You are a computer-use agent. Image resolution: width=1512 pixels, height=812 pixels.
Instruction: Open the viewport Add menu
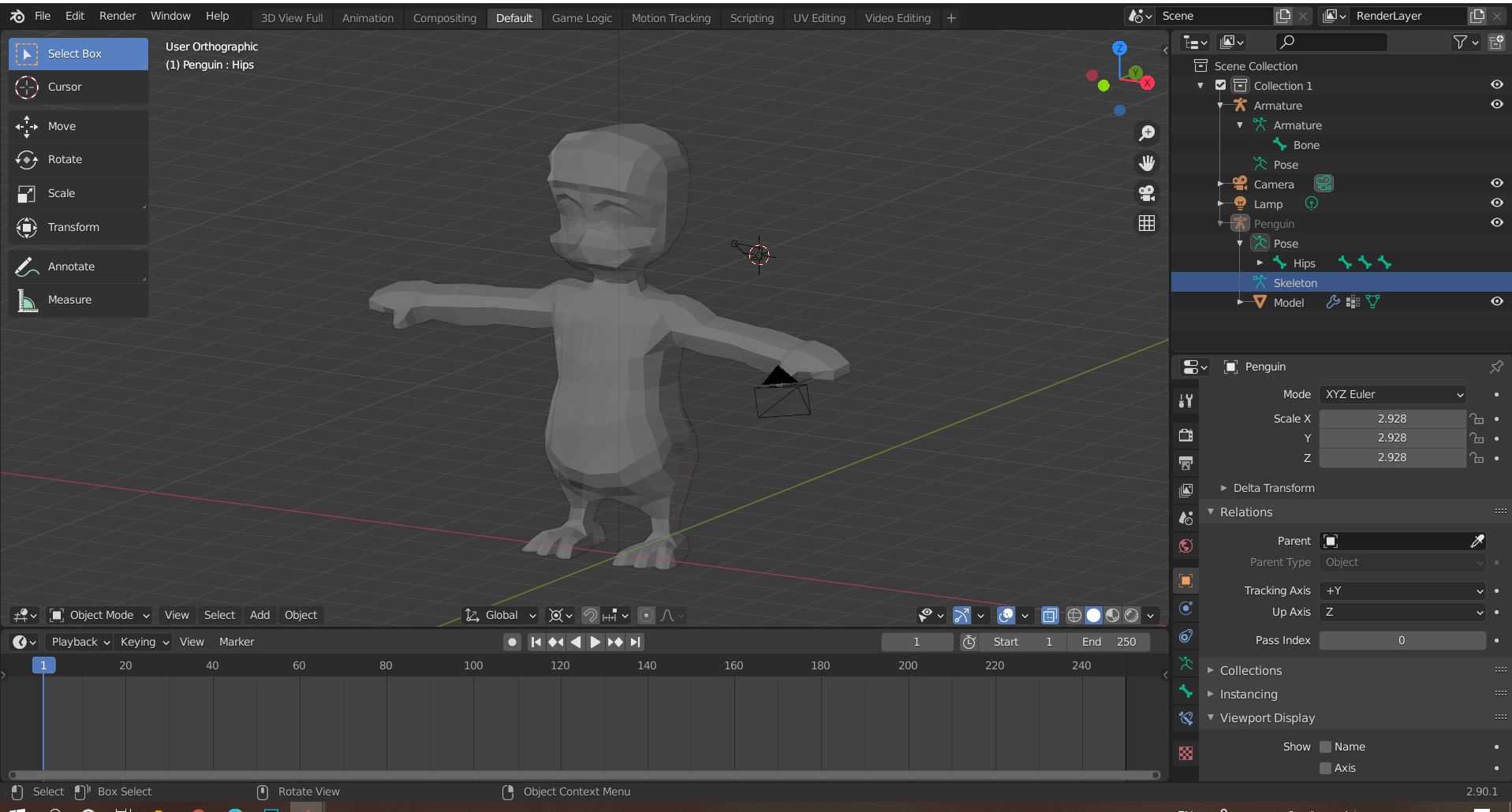click(x=259, y=615)
